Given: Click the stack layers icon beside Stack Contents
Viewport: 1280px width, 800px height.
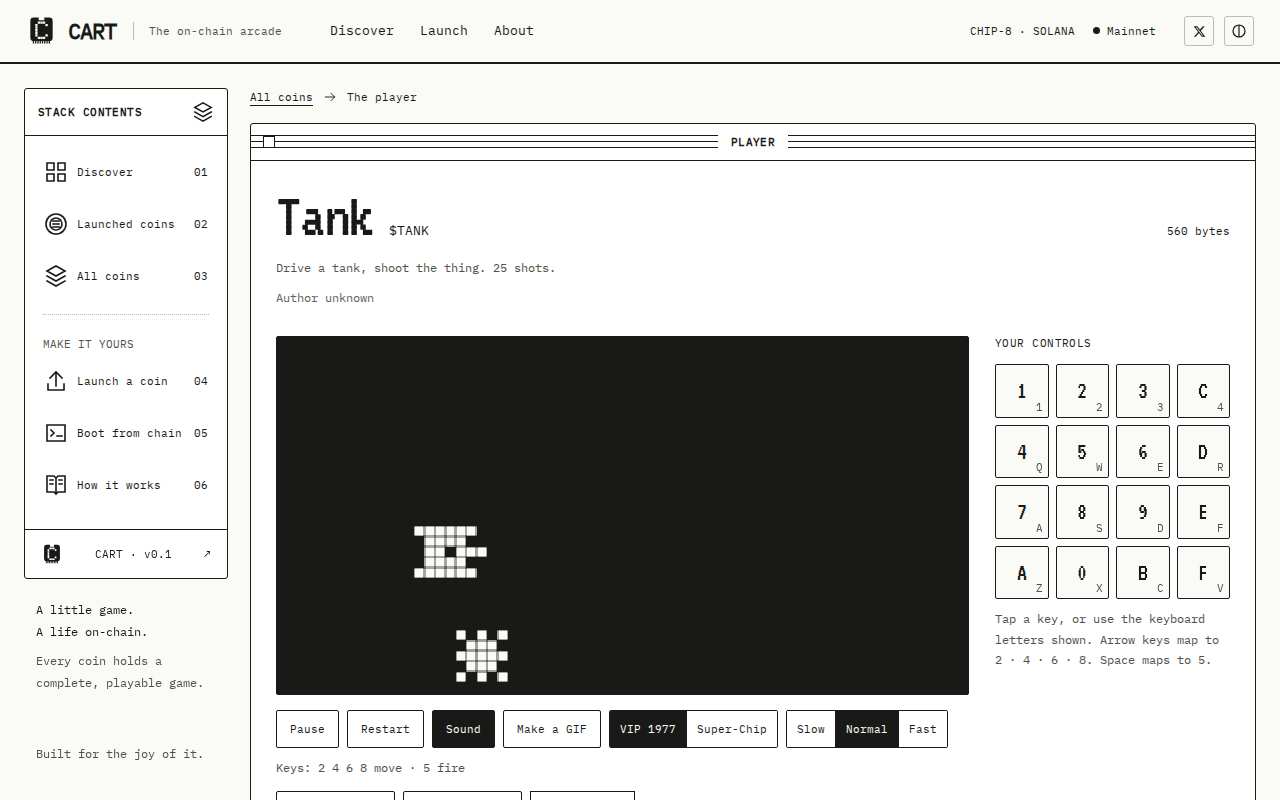Looking at the screenshot, I should coord(203,112).
